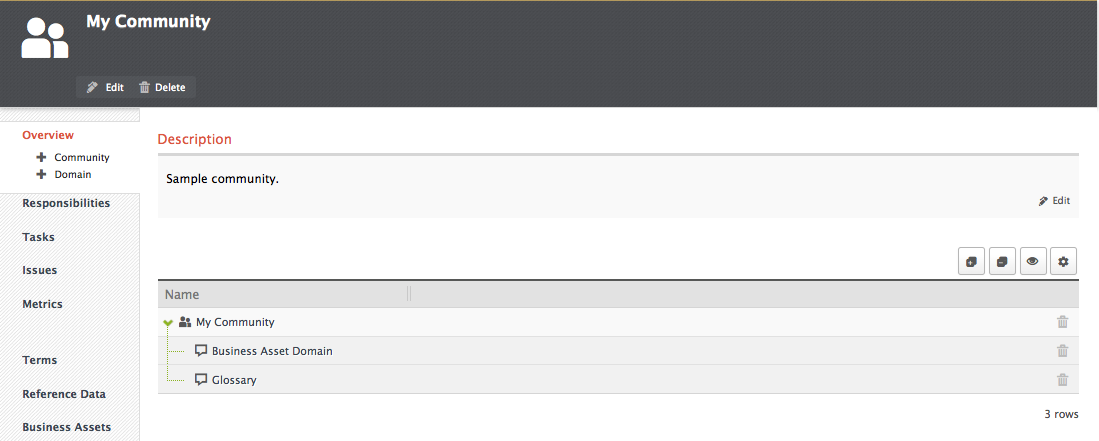
Task: Click trash icon on My Community row
Action: [1063, 322]
